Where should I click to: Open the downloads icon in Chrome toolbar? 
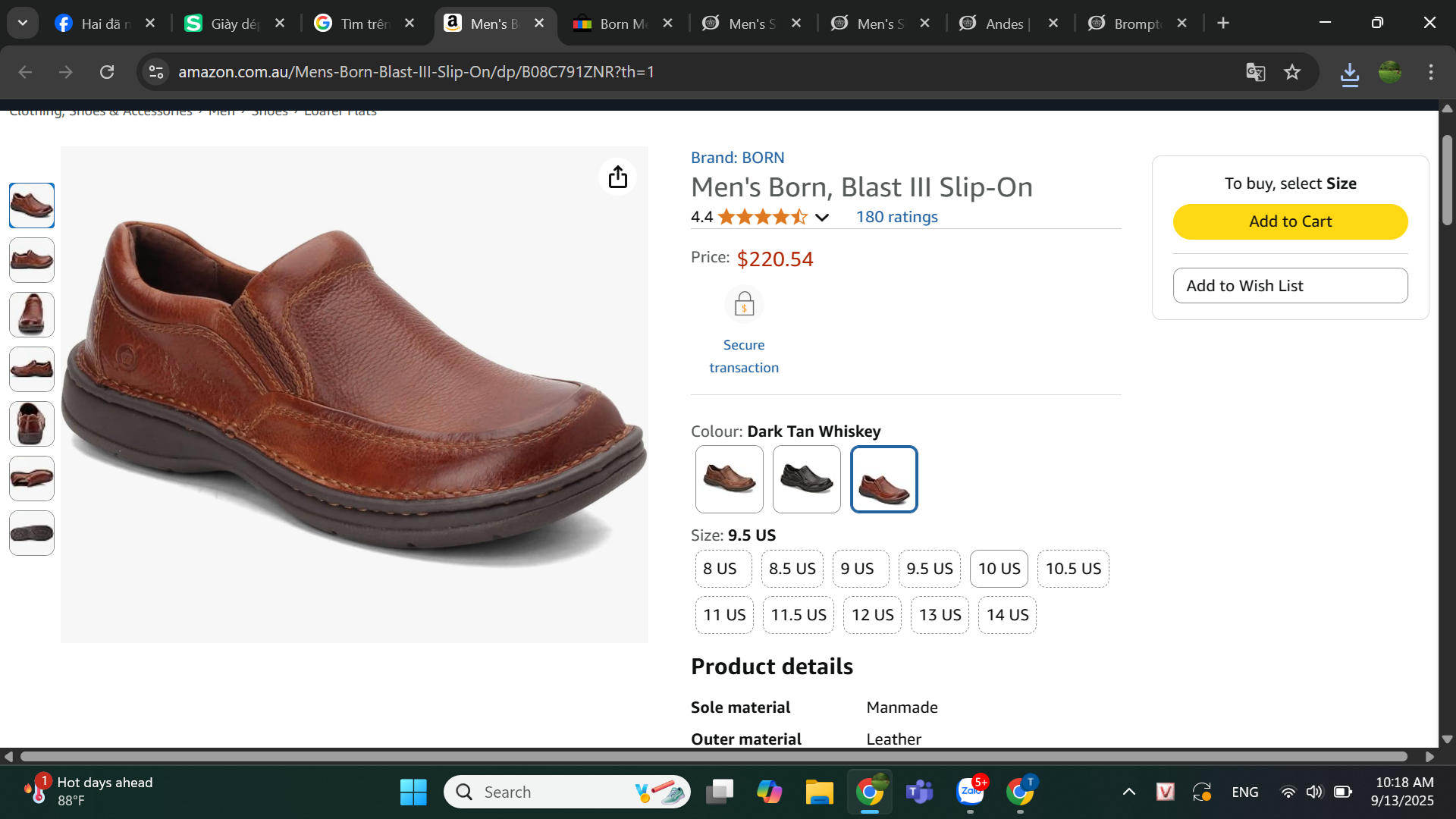point(1349,73)
